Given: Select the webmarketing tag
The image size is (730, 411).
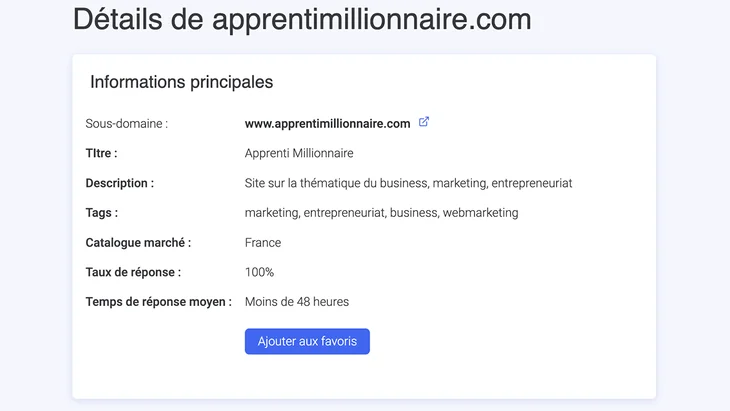Looking at the screenshot, I should click(480, 213).
